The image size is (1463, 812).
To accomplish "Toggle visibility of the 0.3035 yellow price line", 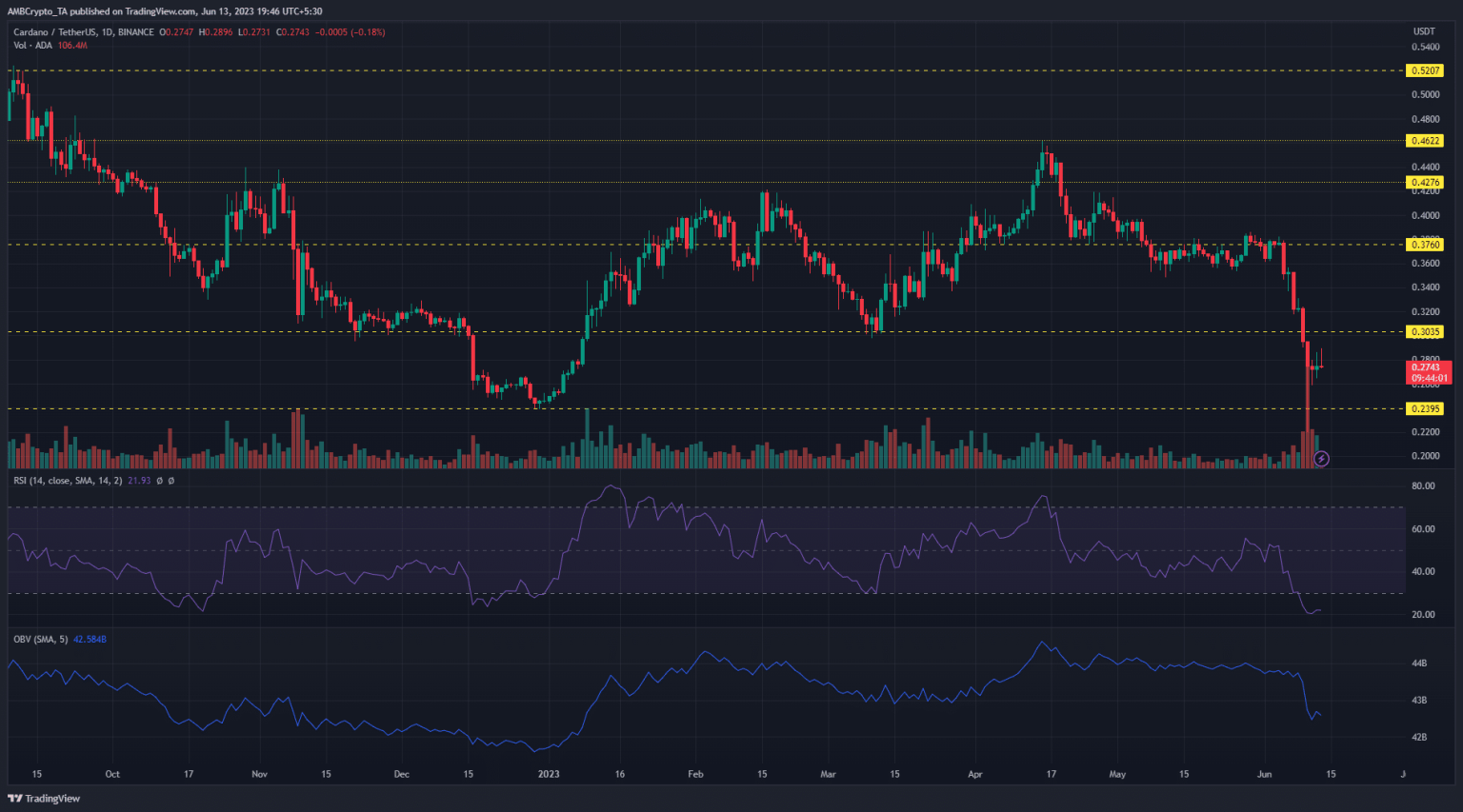I will pos(1425,331).
